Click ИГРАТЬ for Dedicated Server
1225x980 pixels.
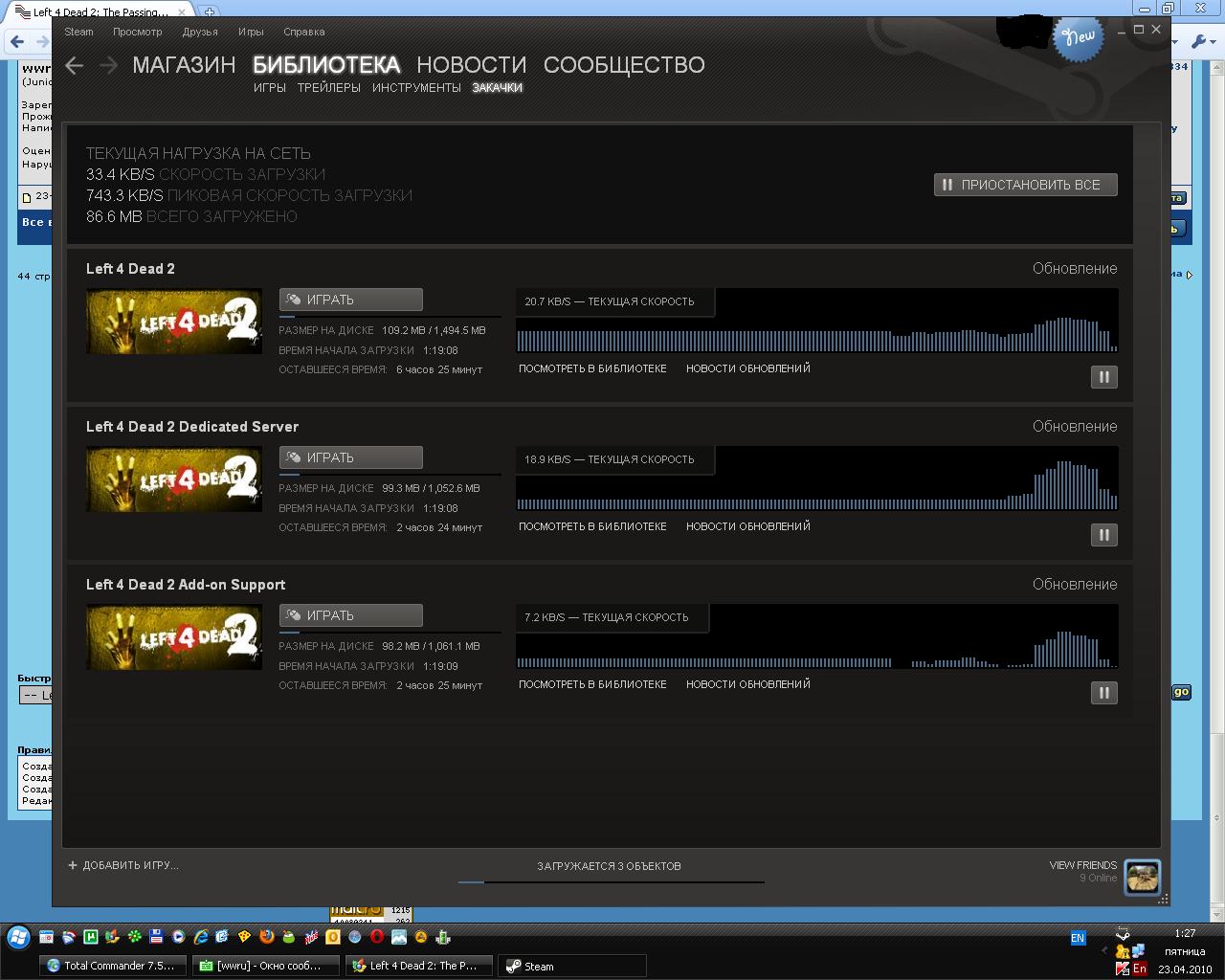click(351, 457)
